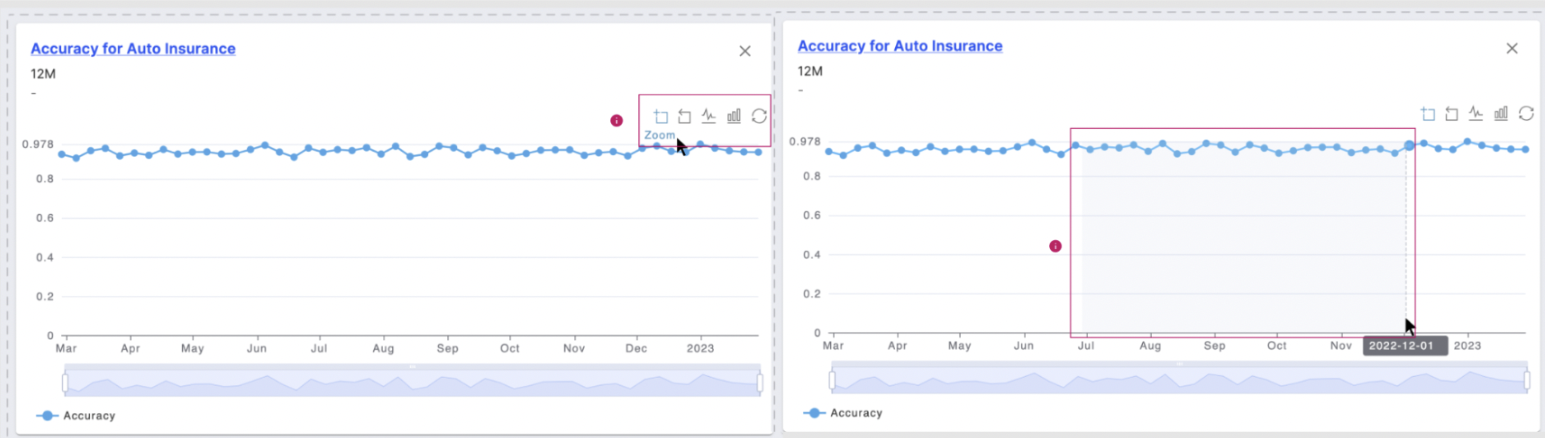
Task: Click the left chart's range slider preview area
Action: tap(412, 383)
